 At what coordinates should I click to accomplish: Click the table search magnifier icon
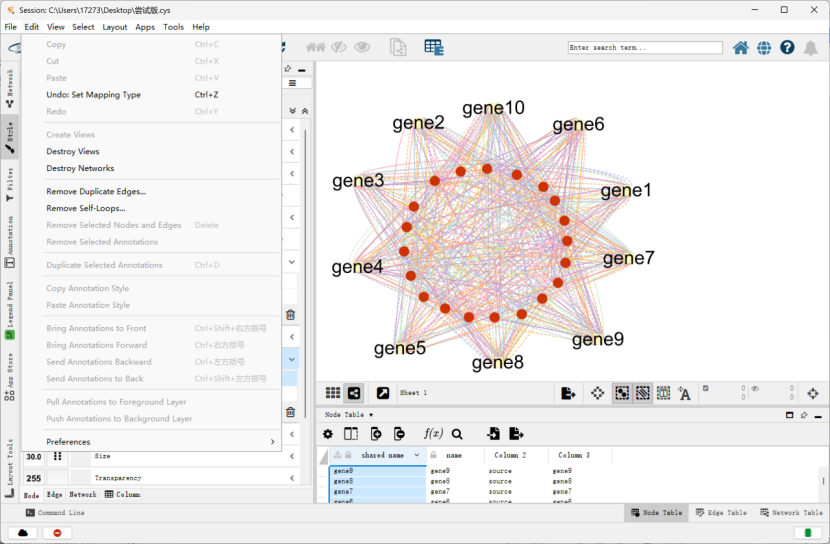[457, 434]
